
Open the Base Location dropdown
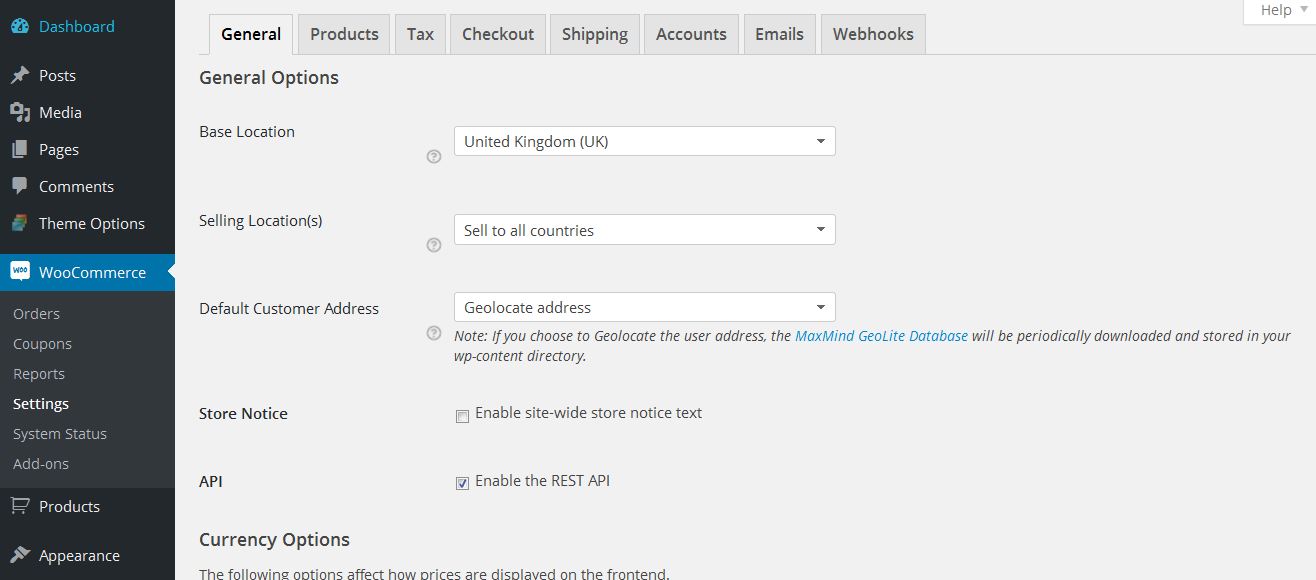644,142
